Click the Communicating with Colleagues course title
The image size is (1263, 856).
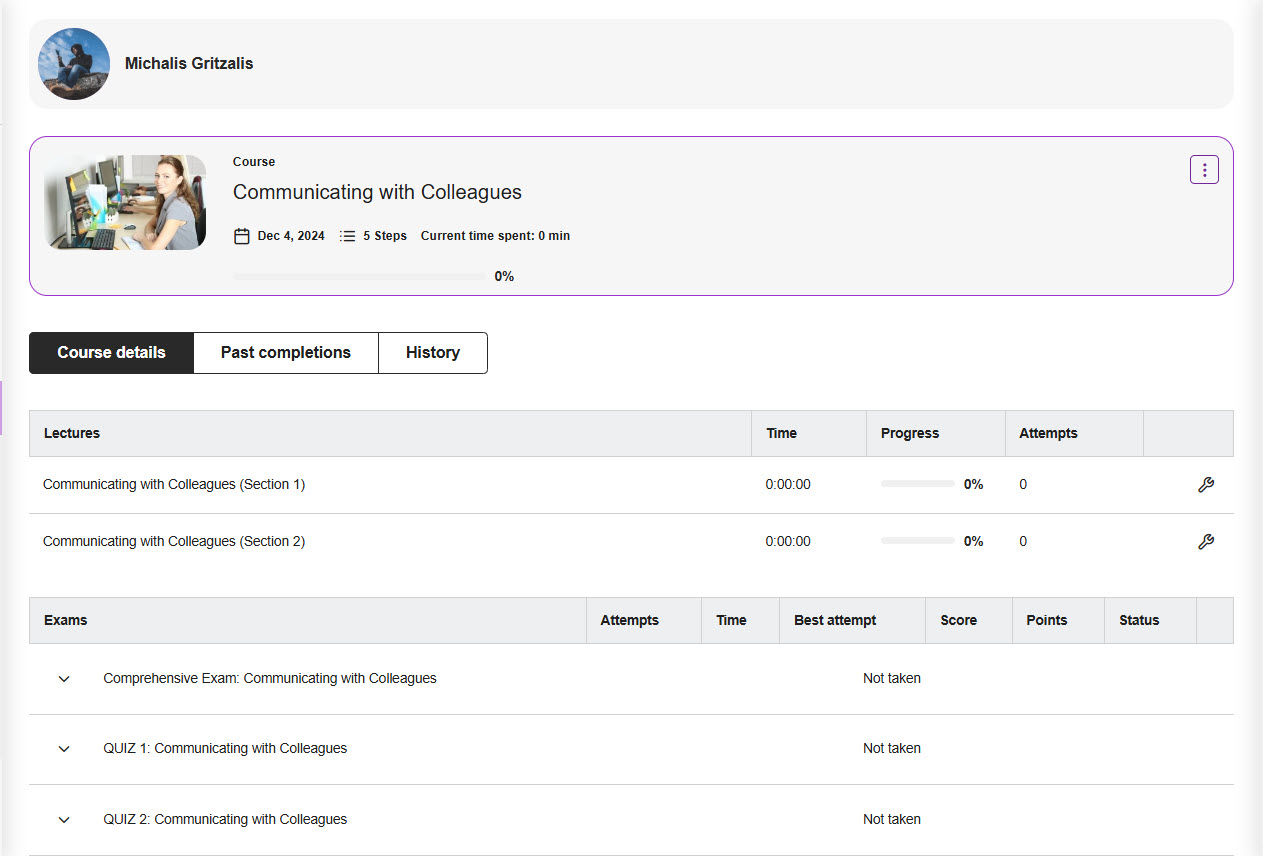tap(377, 192)
